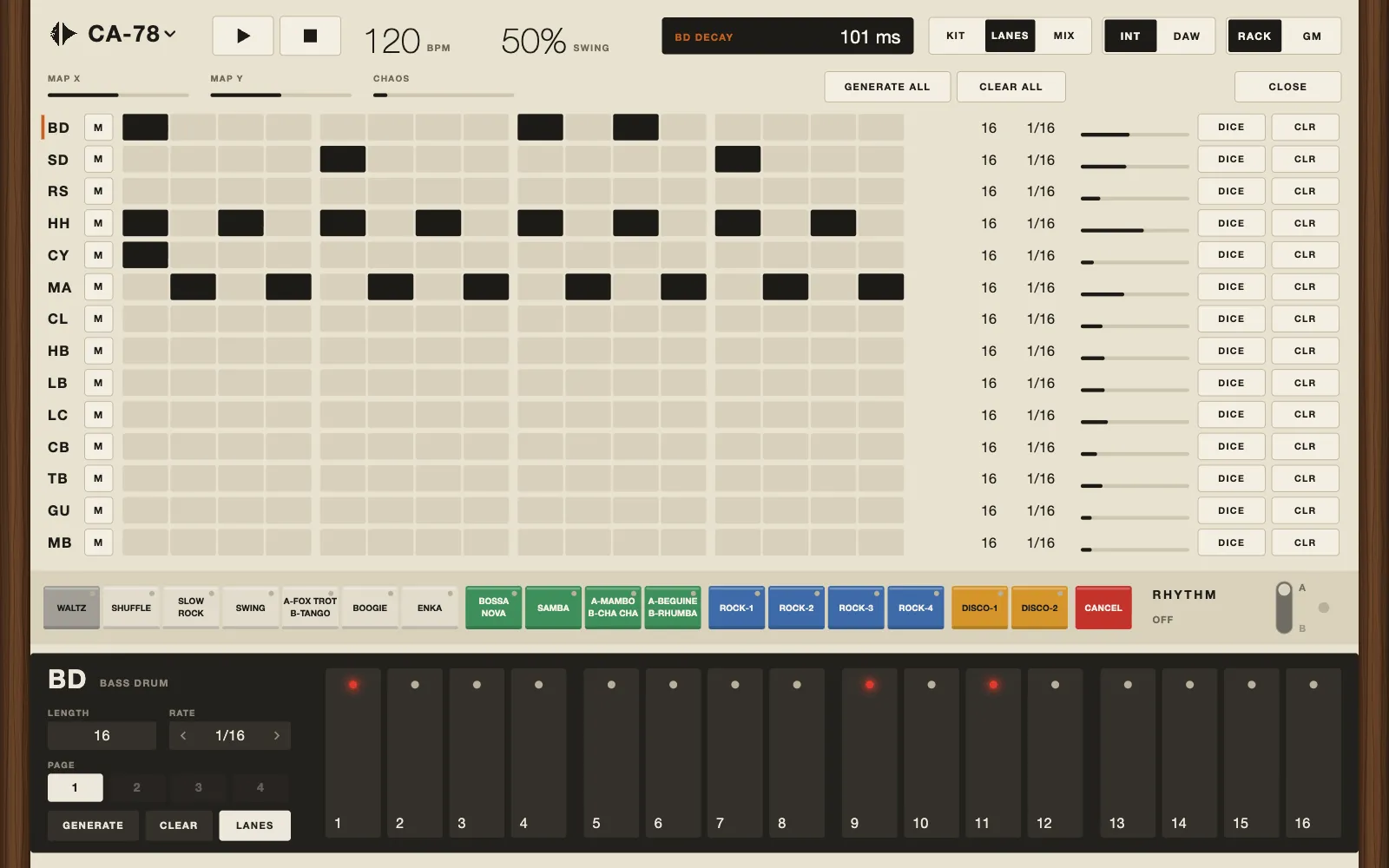Mute the HH lane

tap(98, 223)
